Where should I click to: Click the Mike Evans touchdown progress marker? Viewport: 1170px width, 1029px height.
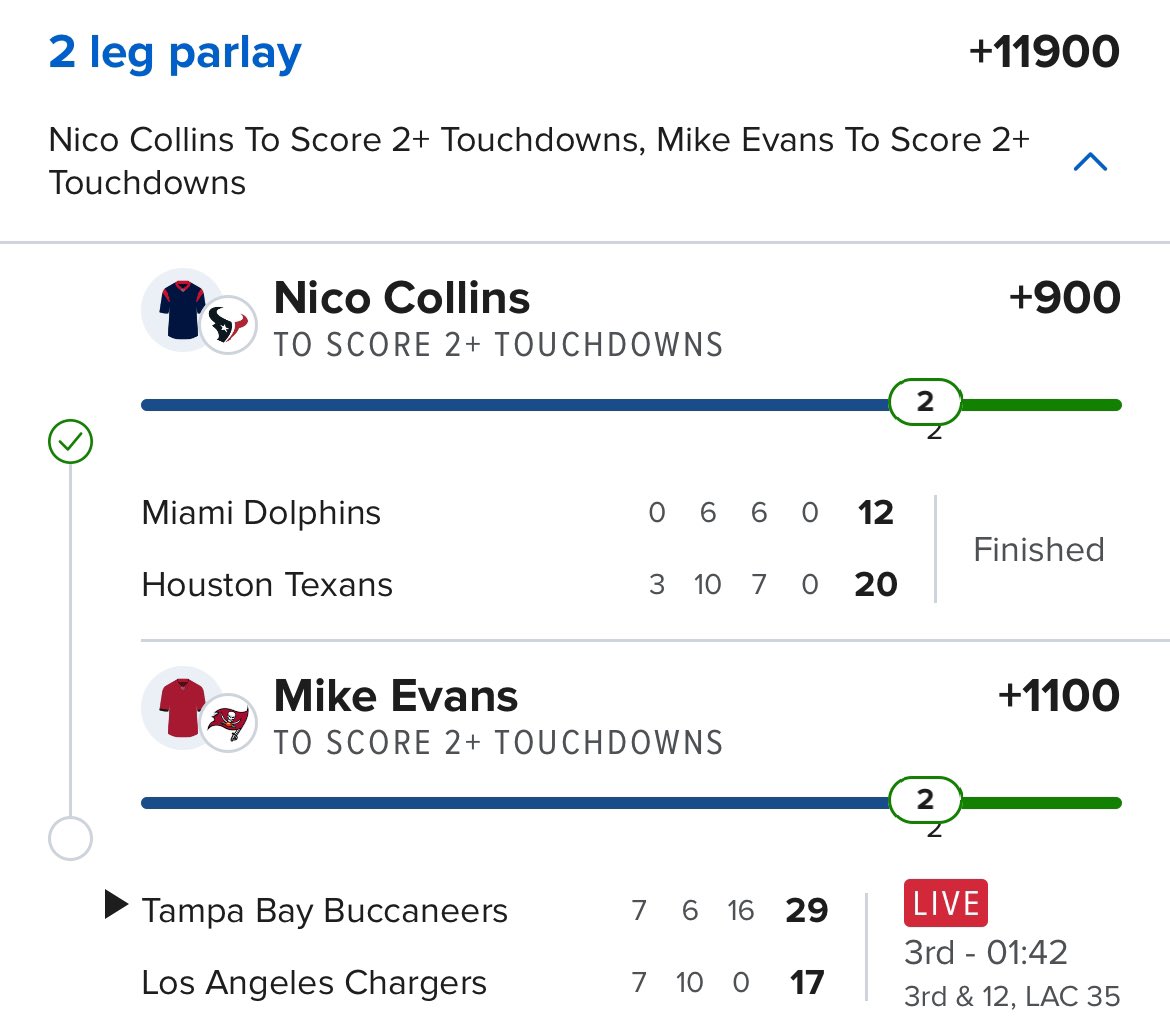pyautogui.click(x=925, y=800)
